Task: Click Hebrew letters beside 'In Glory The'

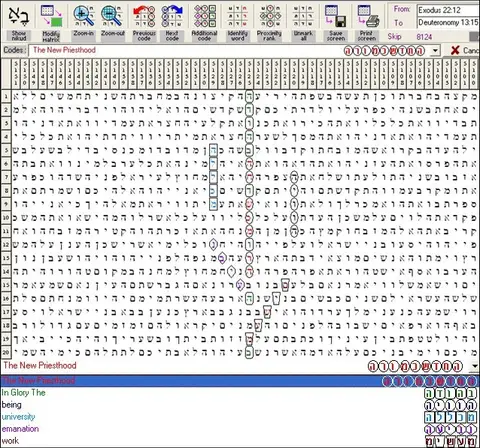Action: (450, 393)
